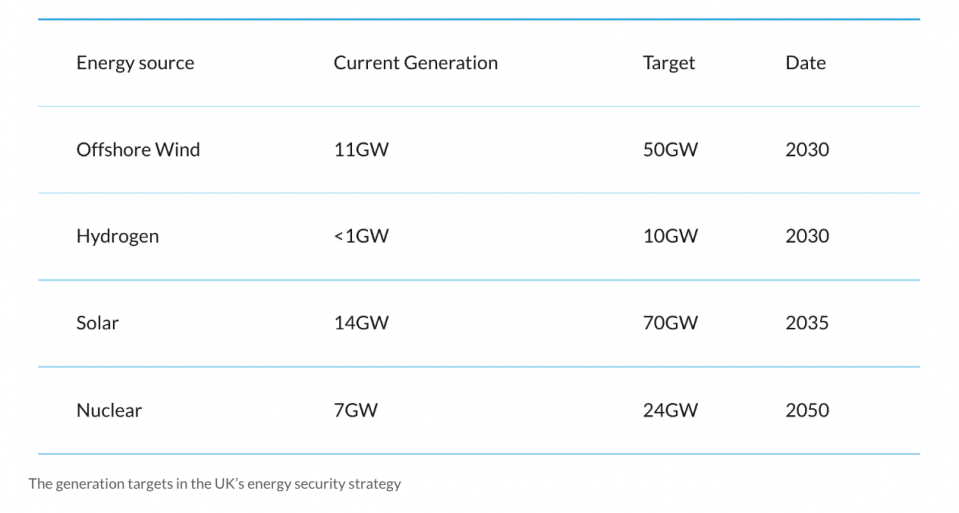The height and width of the screenshot is (513, 959).
Task: Click the 2030 date in Hydrogen row
Action: pos(807,237)
